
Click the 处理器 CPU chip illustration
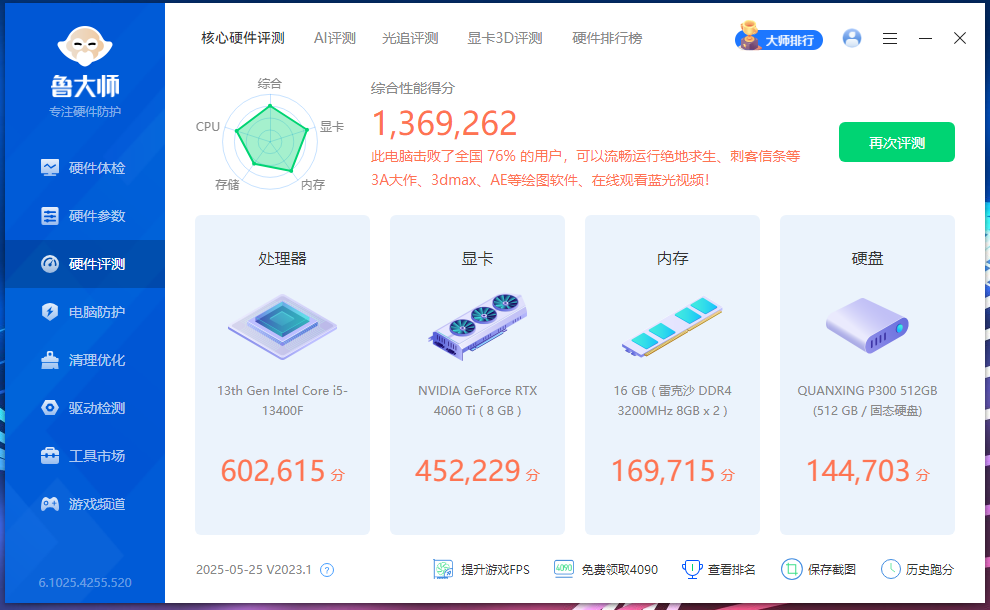(x=282, y=326)
